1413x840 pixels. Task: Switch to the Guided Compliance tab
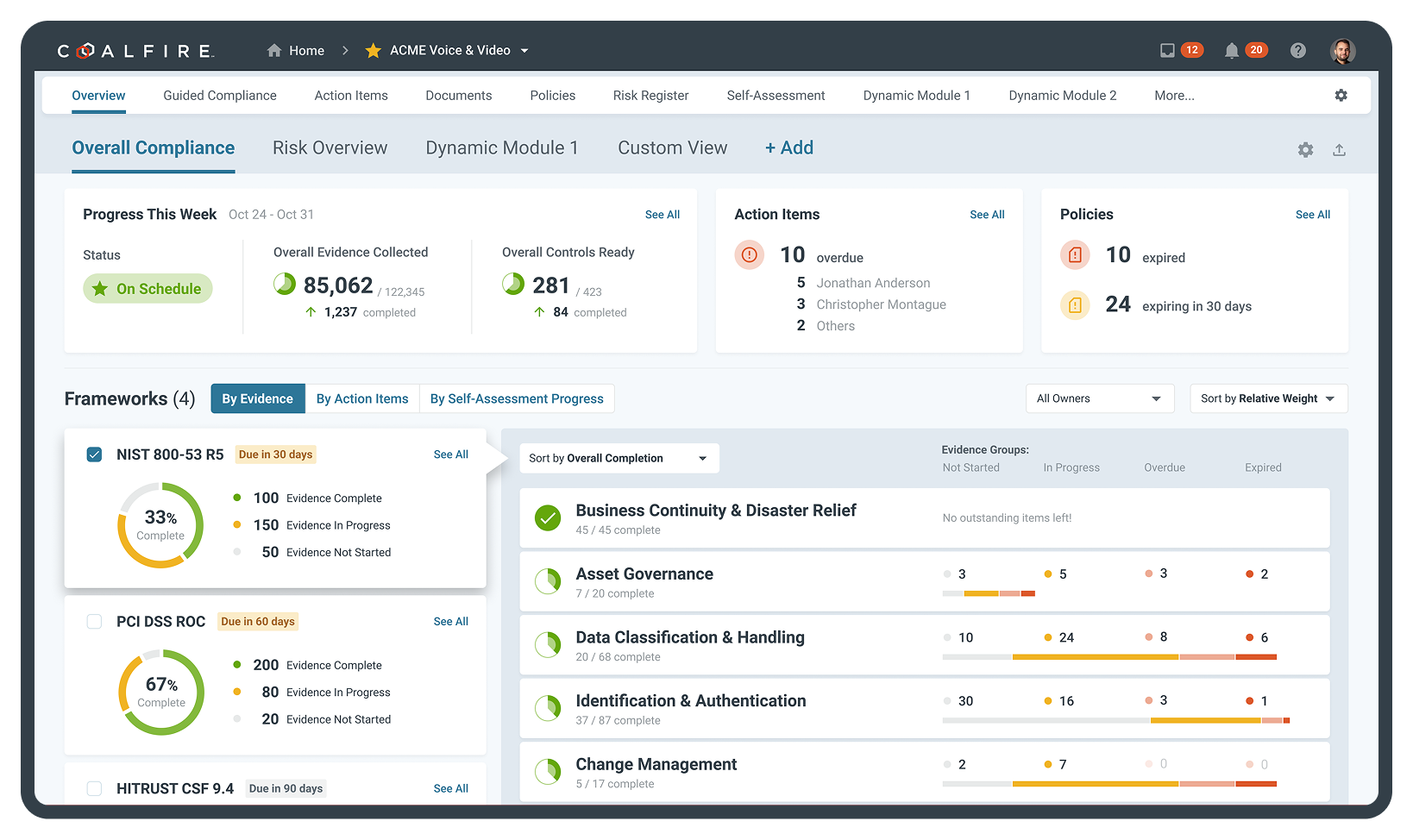(x=220, y=96)
